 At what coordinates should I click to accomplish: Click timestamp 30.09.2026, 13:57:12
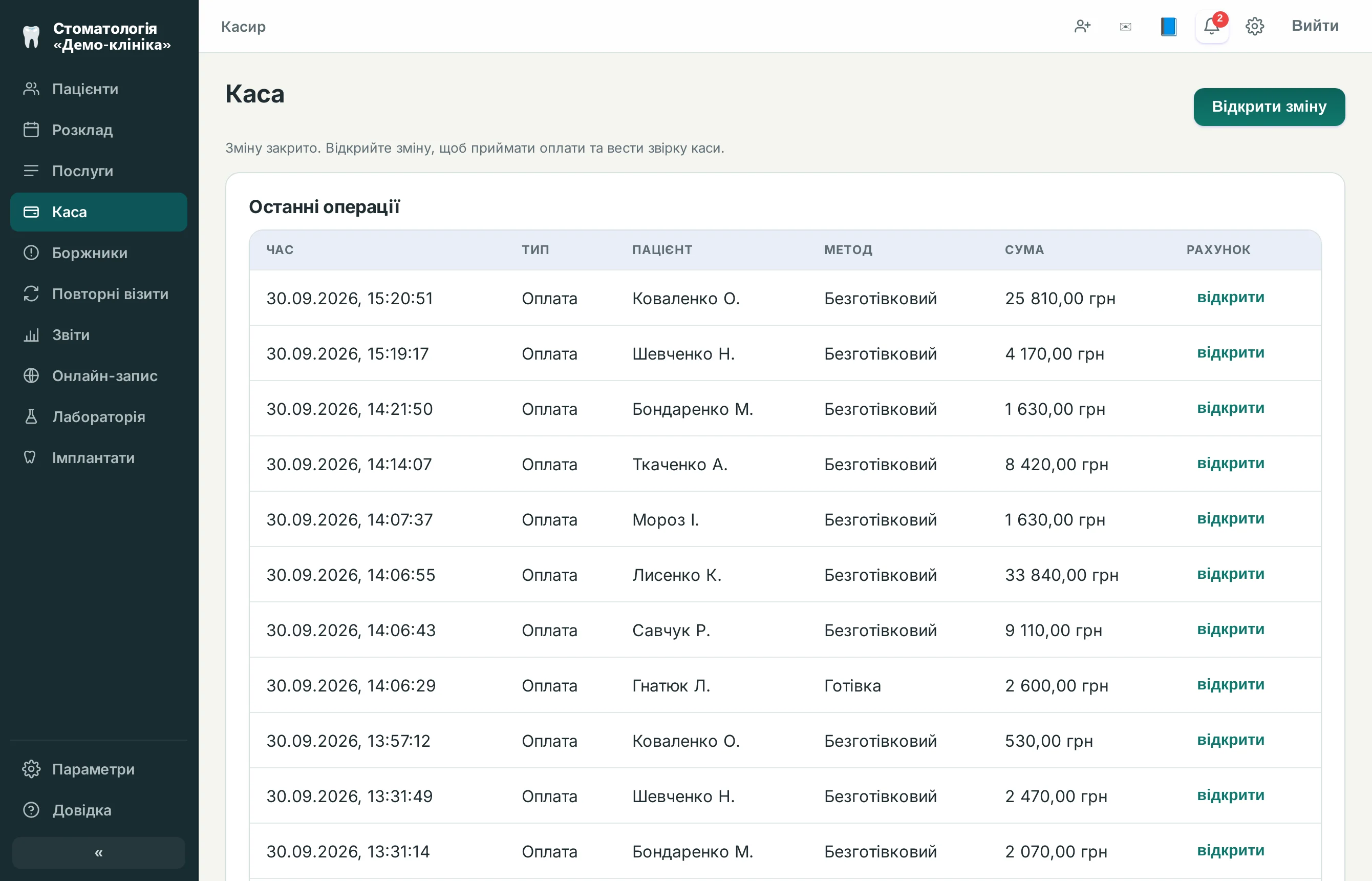(x=348, y=741)
